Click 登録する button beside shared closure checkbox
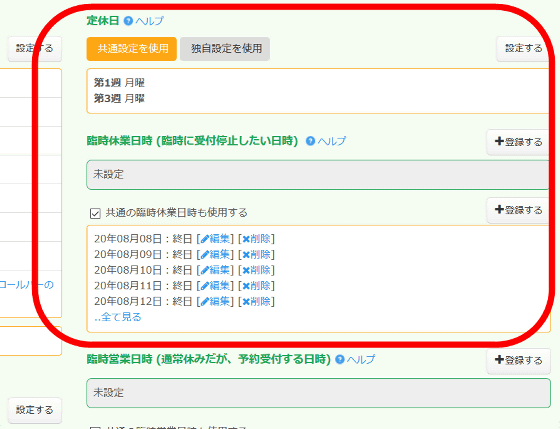Screen dimensions: 560x429 point(518,210)
